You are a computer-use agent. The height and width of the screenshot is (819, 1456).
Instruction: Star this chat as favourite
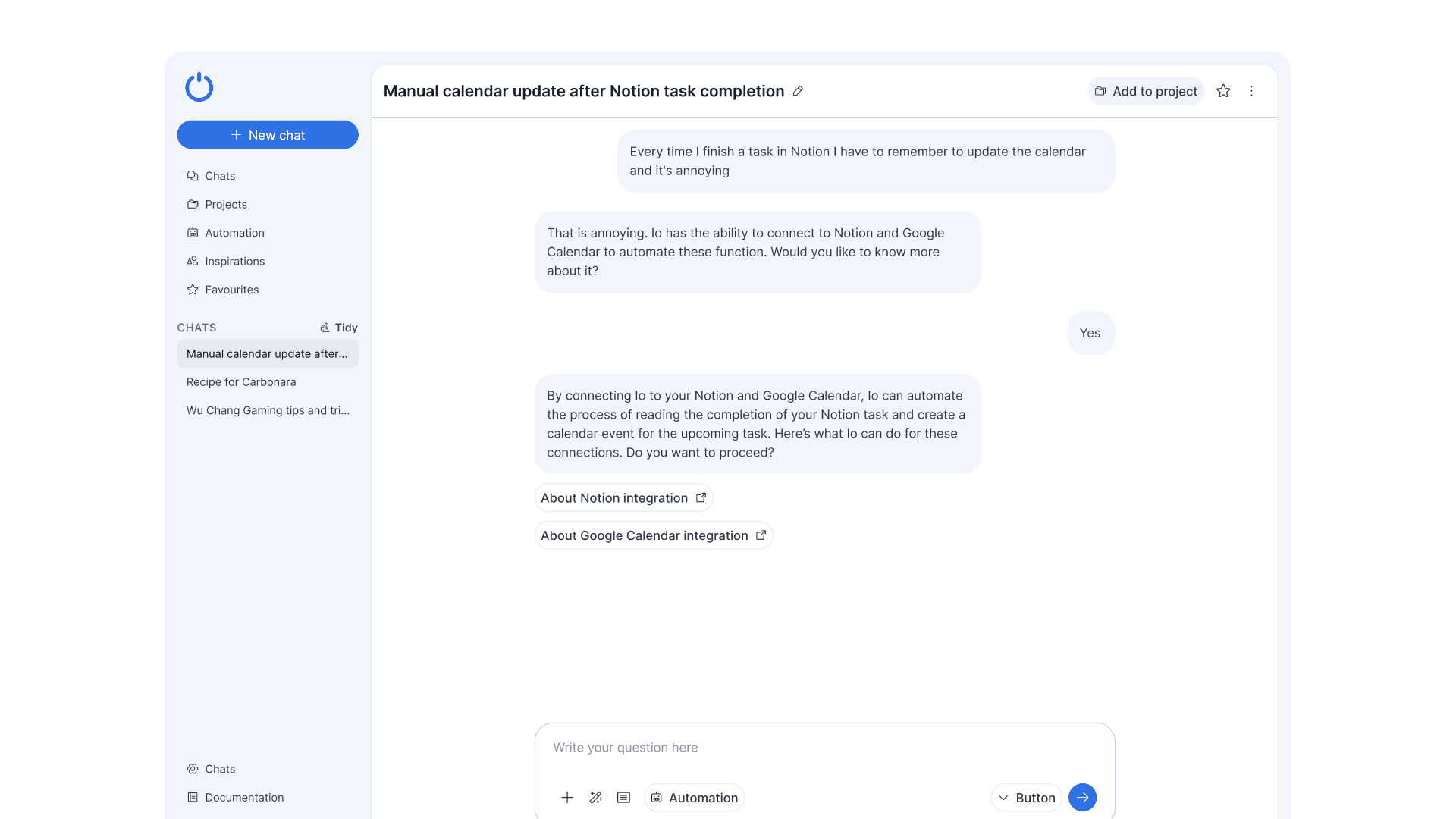click(x=1223, y=91)
